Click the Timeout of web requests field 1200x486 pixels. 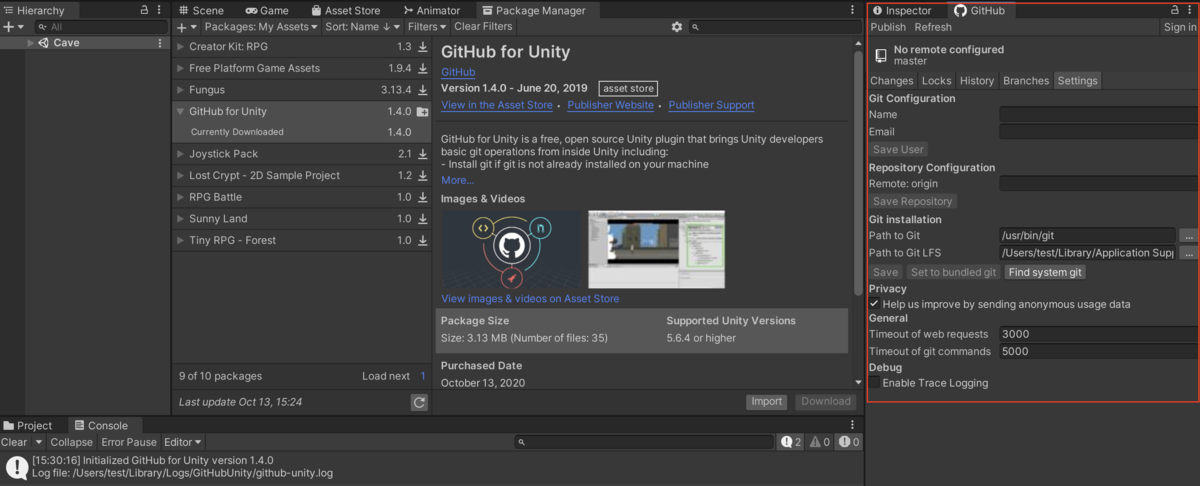click(1099, 334)
